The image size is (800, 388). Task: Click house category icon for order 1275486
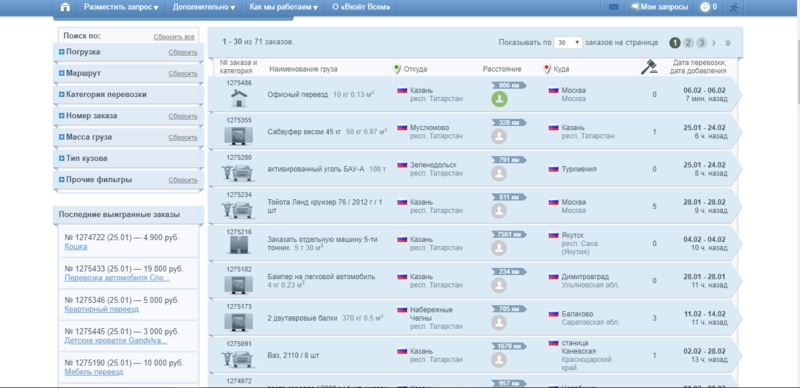(239, 98)
